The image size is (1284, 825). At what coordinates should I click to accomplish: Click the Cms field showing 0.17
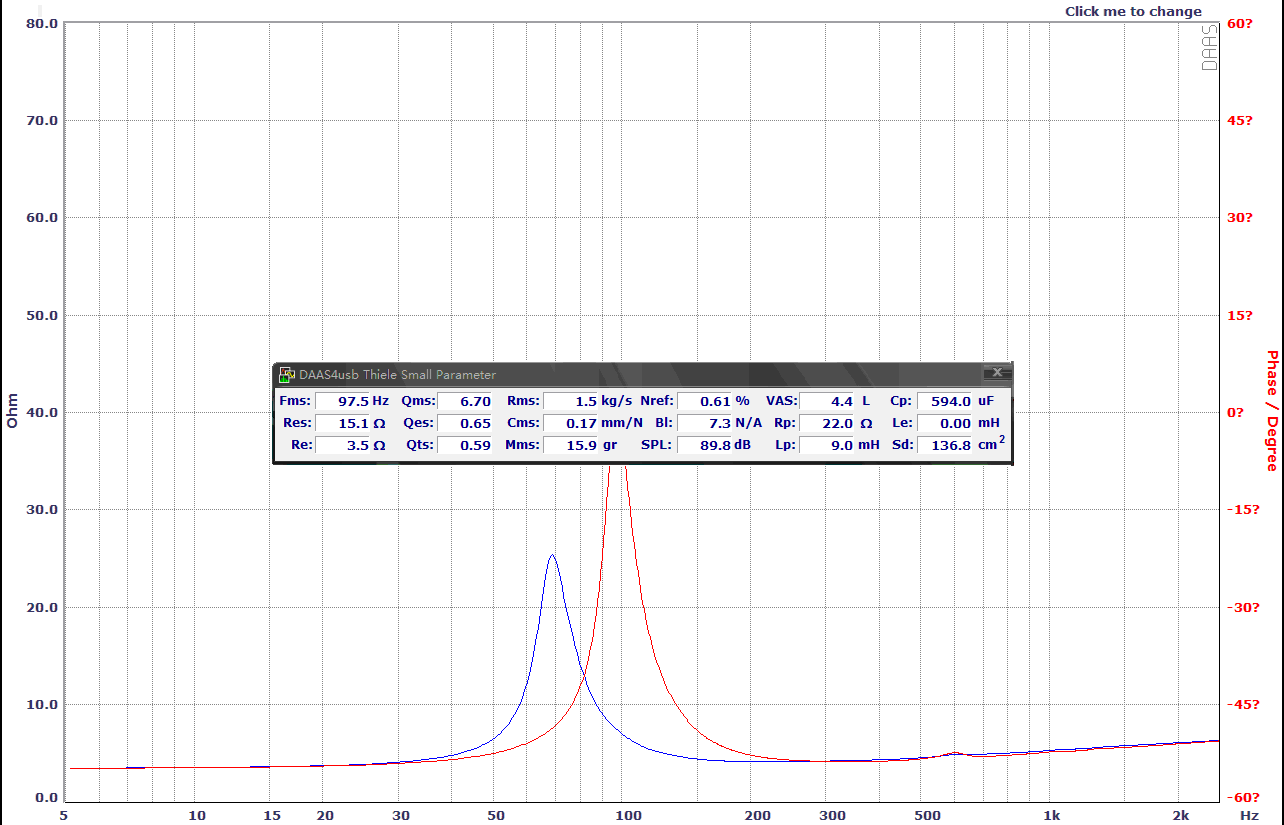click(x=570, y=423)
